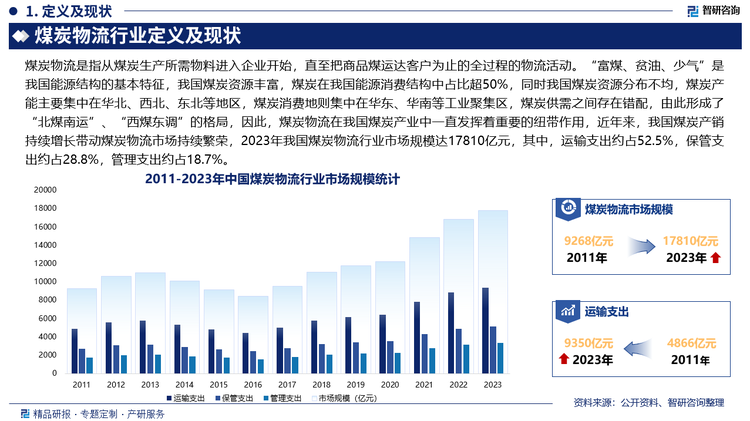The width and height of the screenshot is (750, 421).
Task: Click the bullet dot before 1. 定义及现状
Action: [x=13, y=11]
